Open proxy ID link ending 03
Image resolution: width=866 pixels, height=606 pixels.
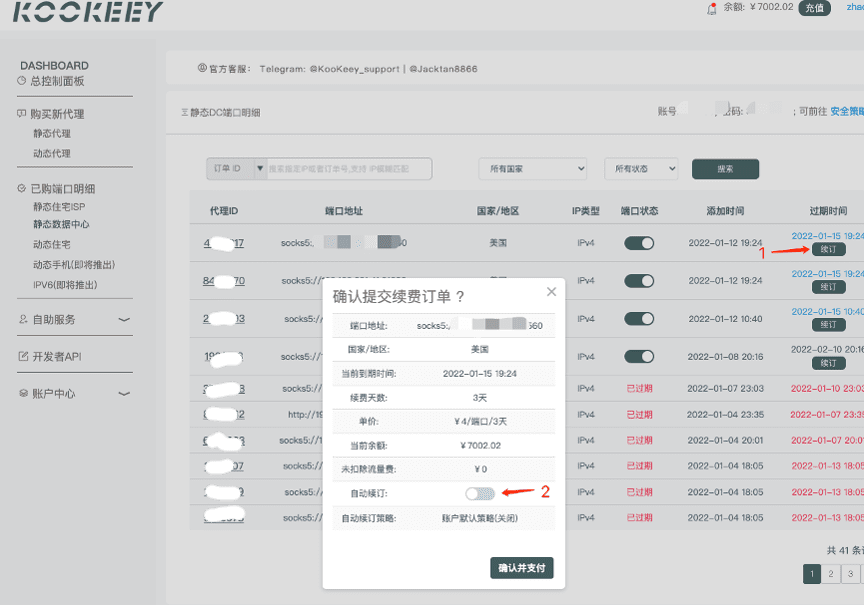click(x=224, y=319)
